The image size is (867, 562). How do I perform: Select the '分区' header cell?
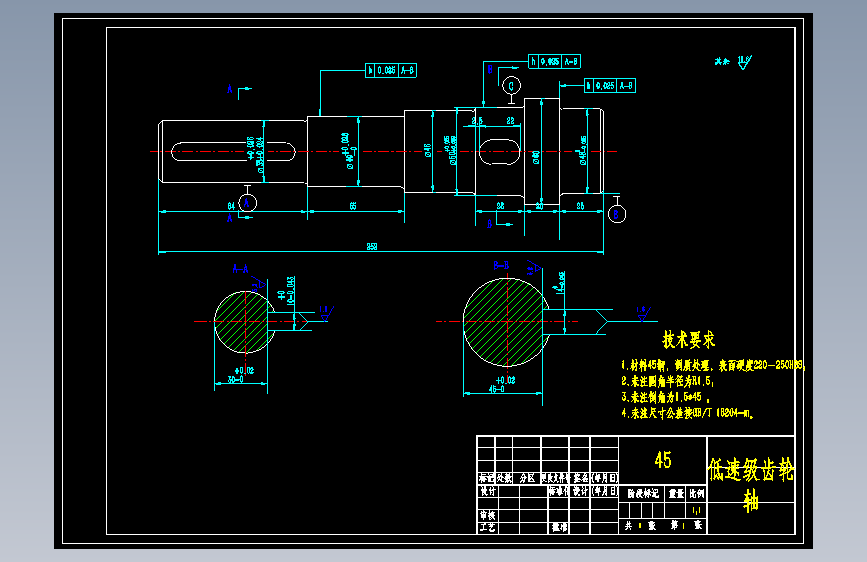527,478
